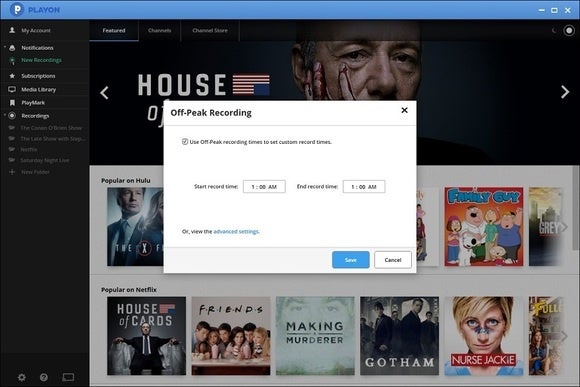Switch to the Channel Store tab

[210, 30]
